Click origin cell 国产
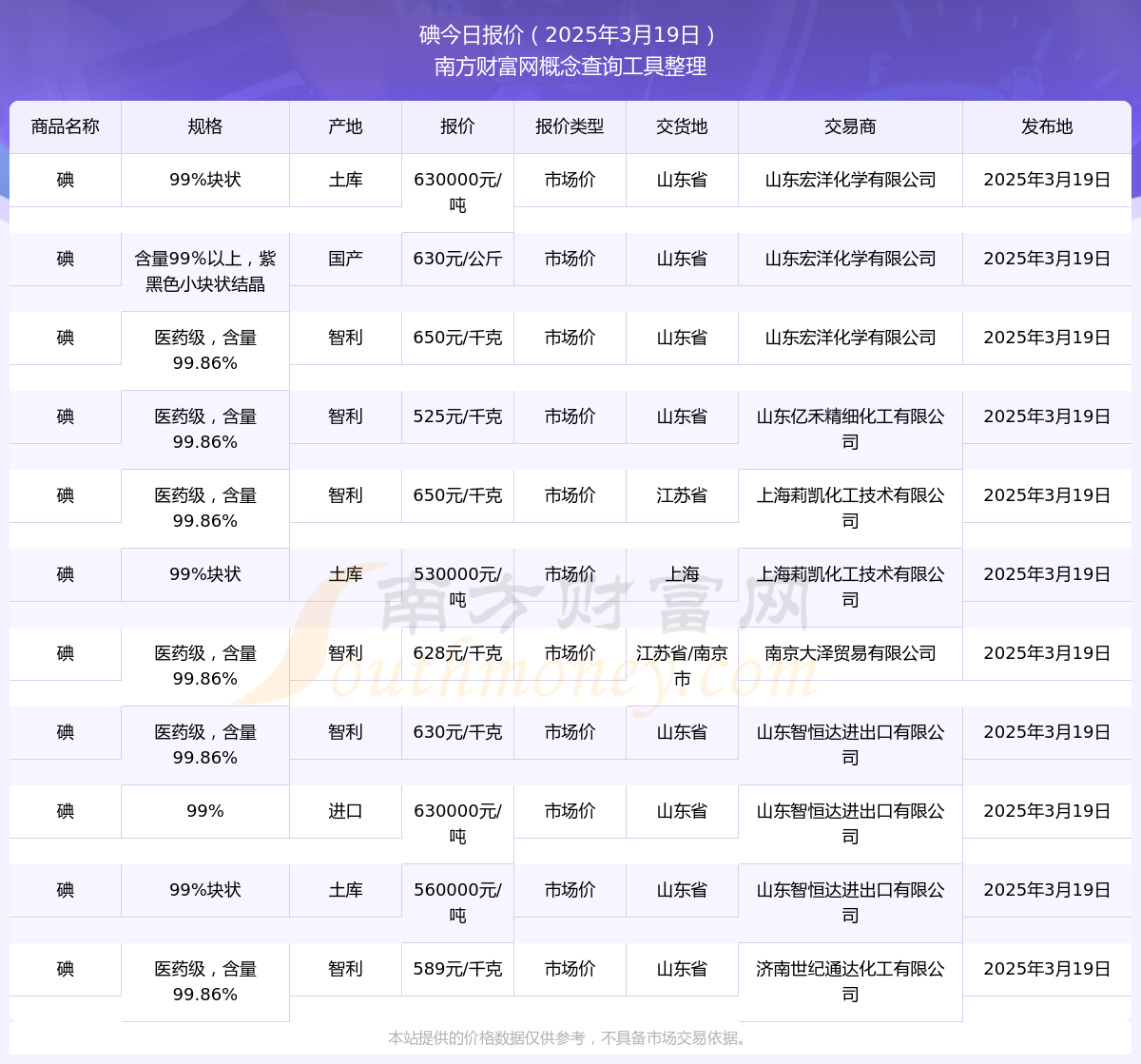Image resolution: width=1141 pixels, height=1064 pixels. tap(345, 259)
